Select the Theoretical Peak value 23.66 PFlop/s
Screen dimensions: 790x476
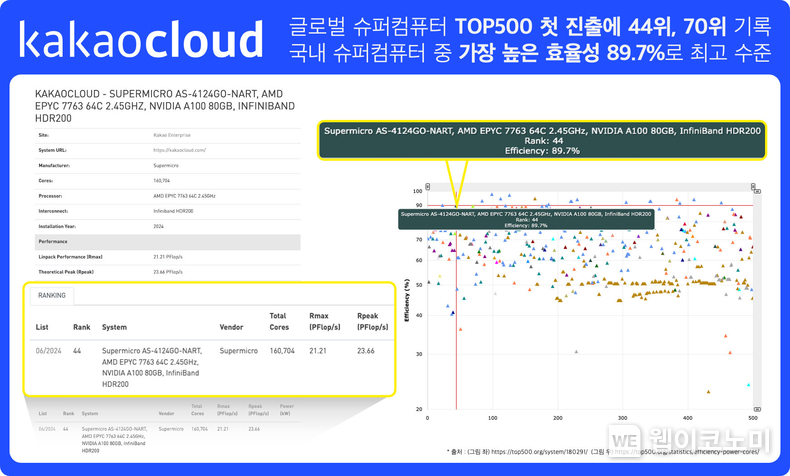tap(168, 272)
